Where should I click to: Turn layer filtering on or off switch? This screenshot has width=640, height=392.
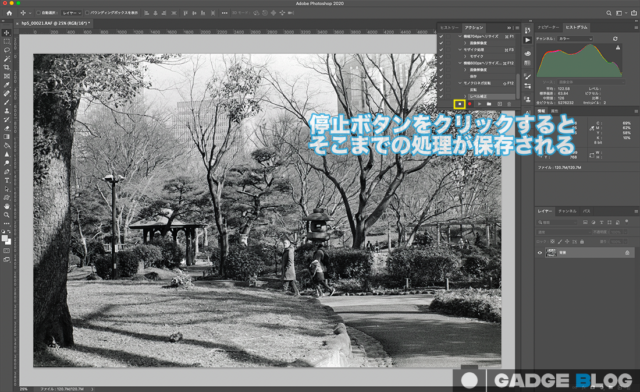(x=627, y=222)
